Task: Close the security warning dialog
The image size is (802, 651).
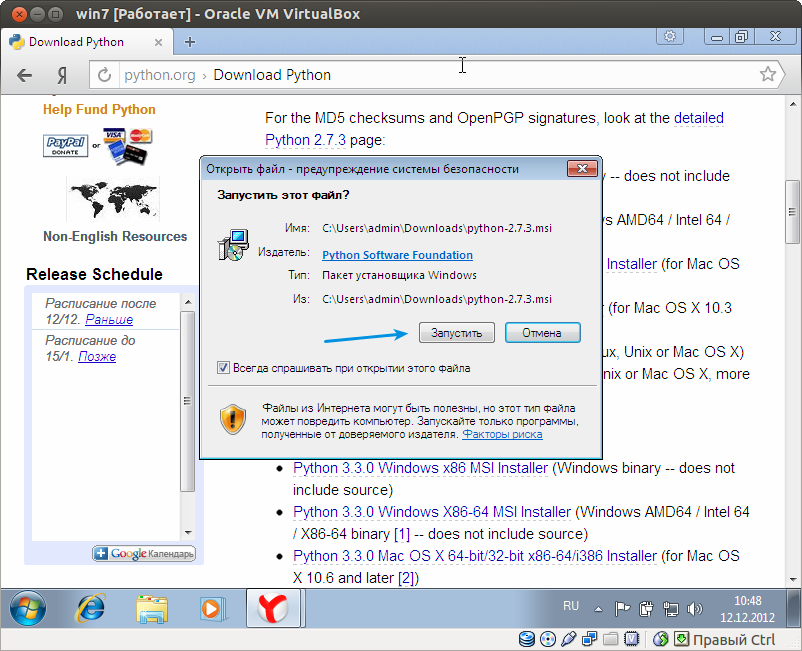Action: coord(582,169)
